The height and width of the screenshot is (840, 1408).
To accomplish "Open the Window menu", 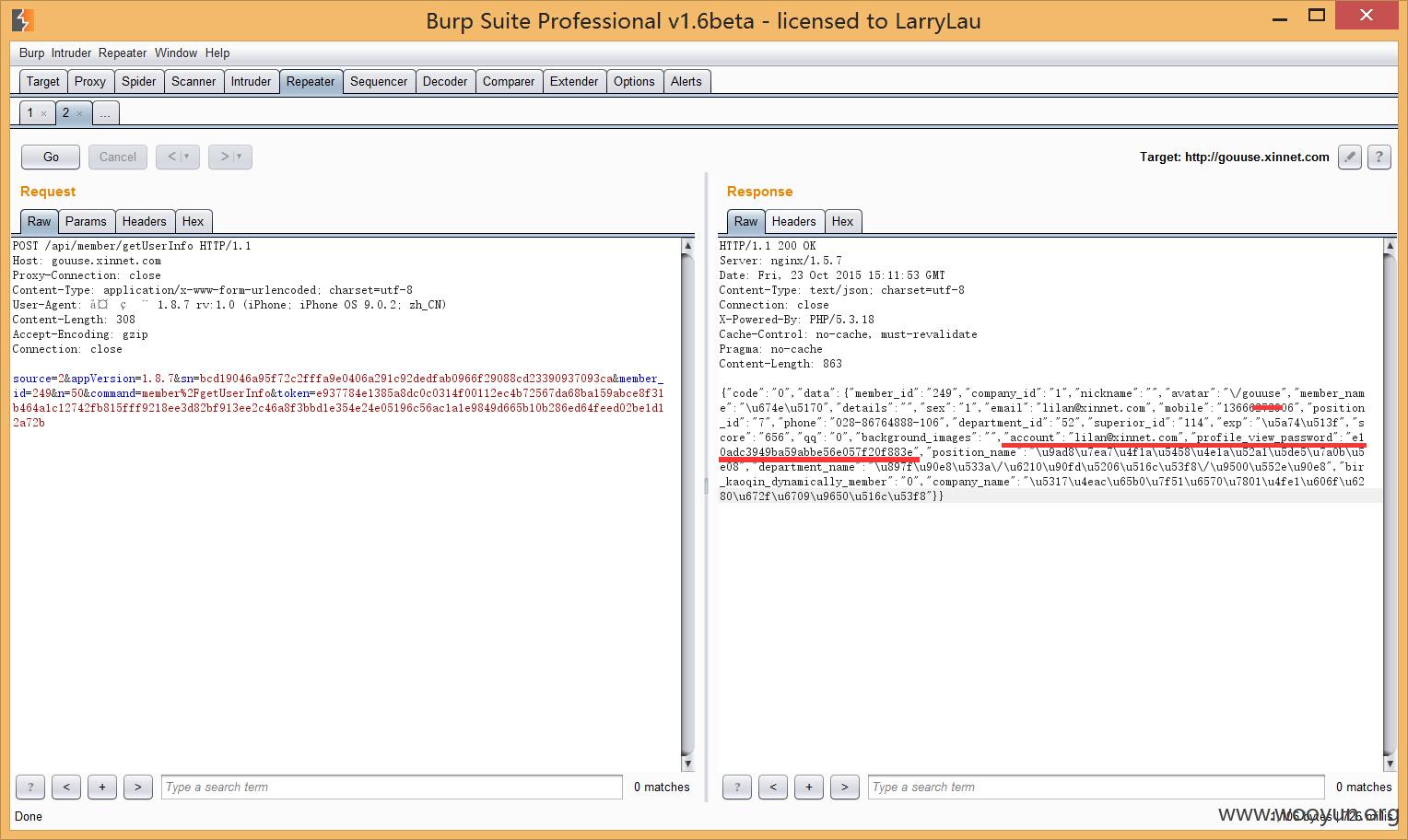I will point(176,52).
